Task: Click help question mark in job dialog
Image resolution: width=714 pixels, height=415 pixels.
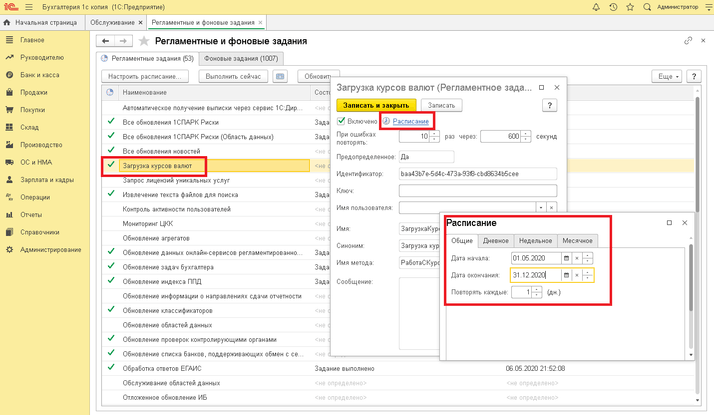Action: pos(549,105)
